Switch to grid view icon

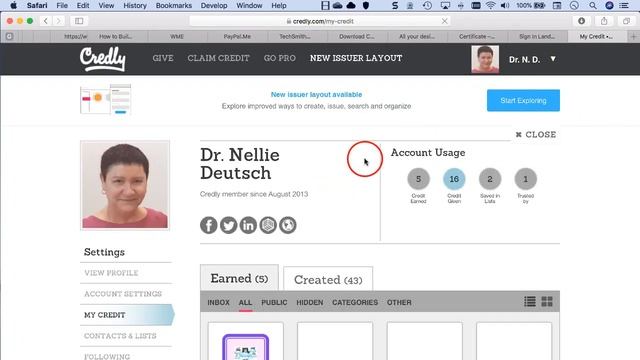pos(547,302)
